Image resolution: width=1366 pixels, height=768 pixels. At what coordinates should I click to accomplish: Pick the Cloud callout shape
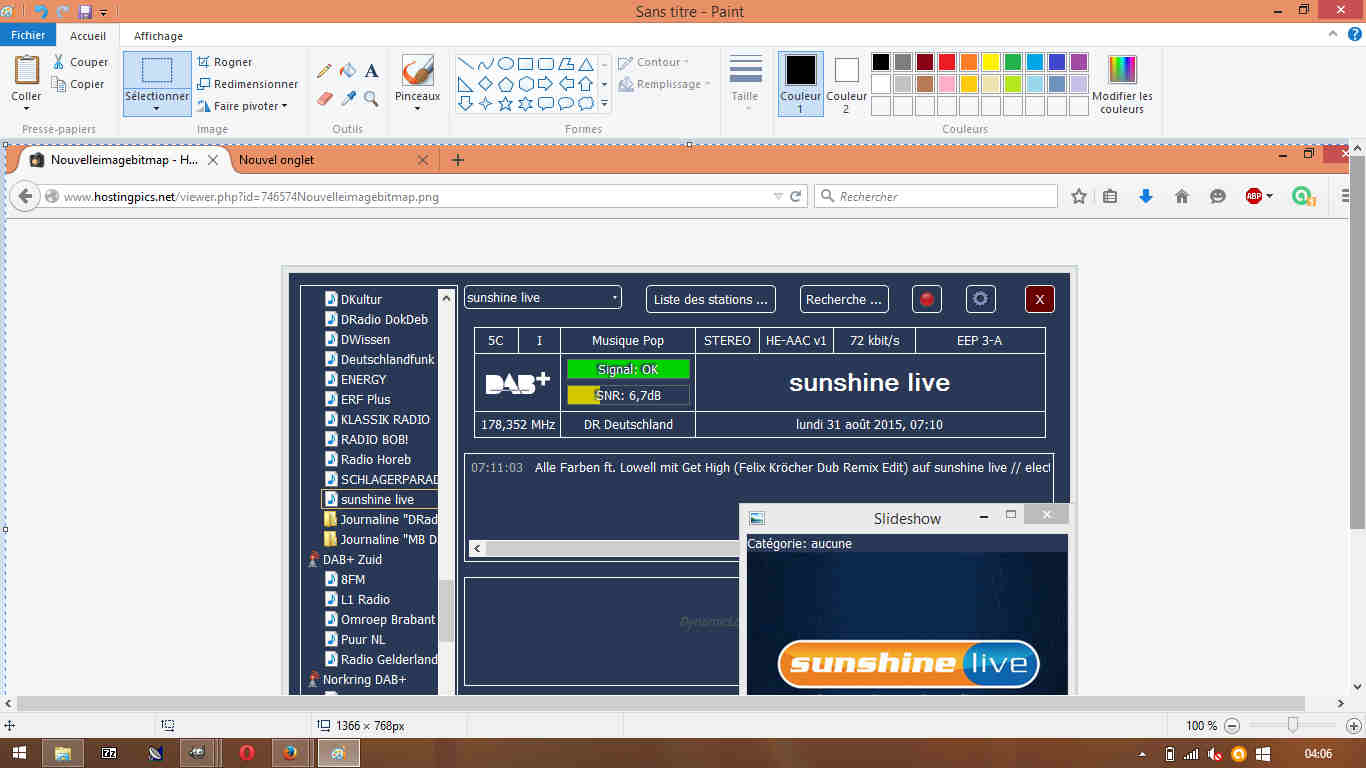586,103
